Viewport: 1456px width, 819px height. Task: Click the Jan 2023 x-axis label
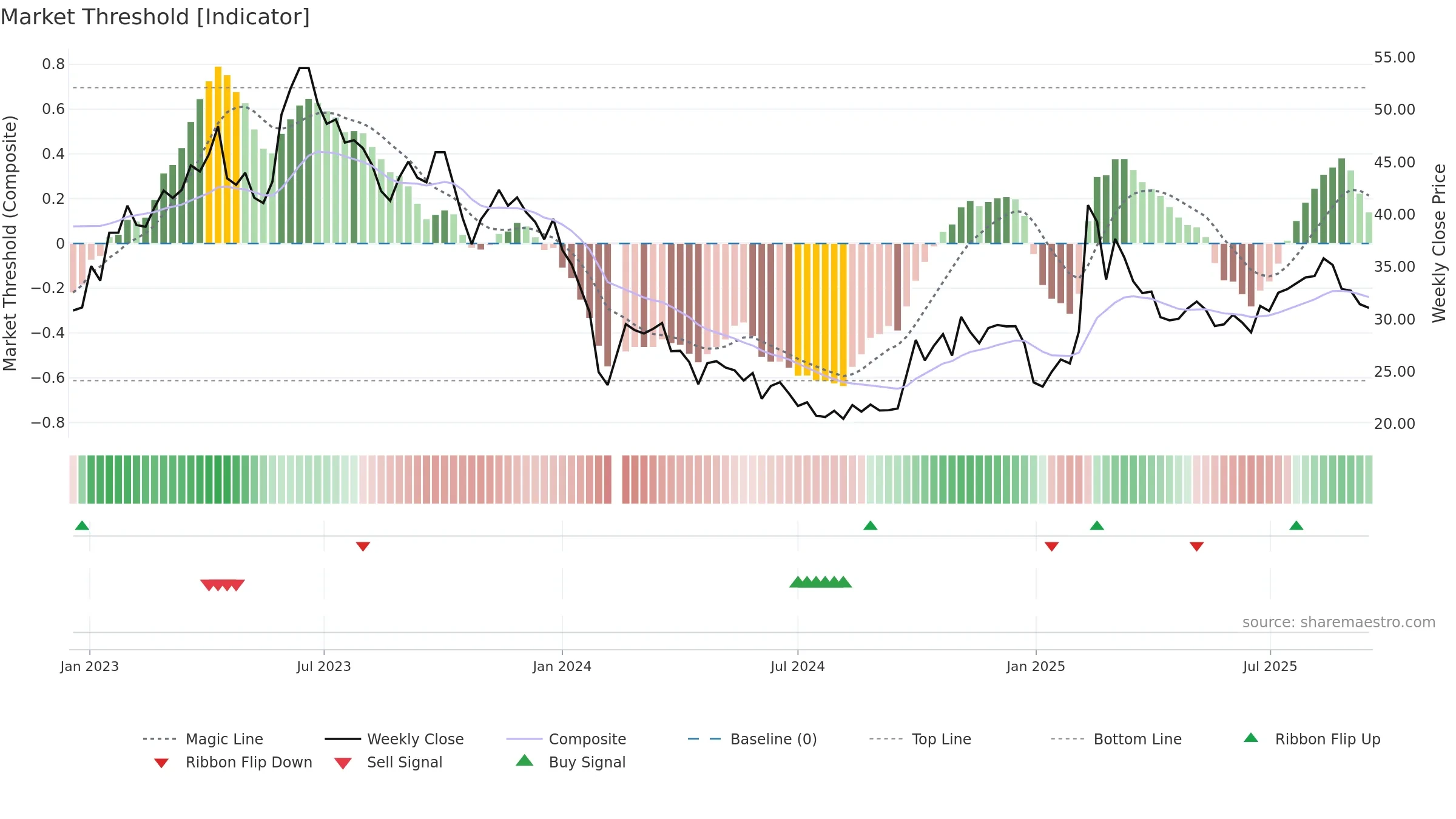[90, 666]
